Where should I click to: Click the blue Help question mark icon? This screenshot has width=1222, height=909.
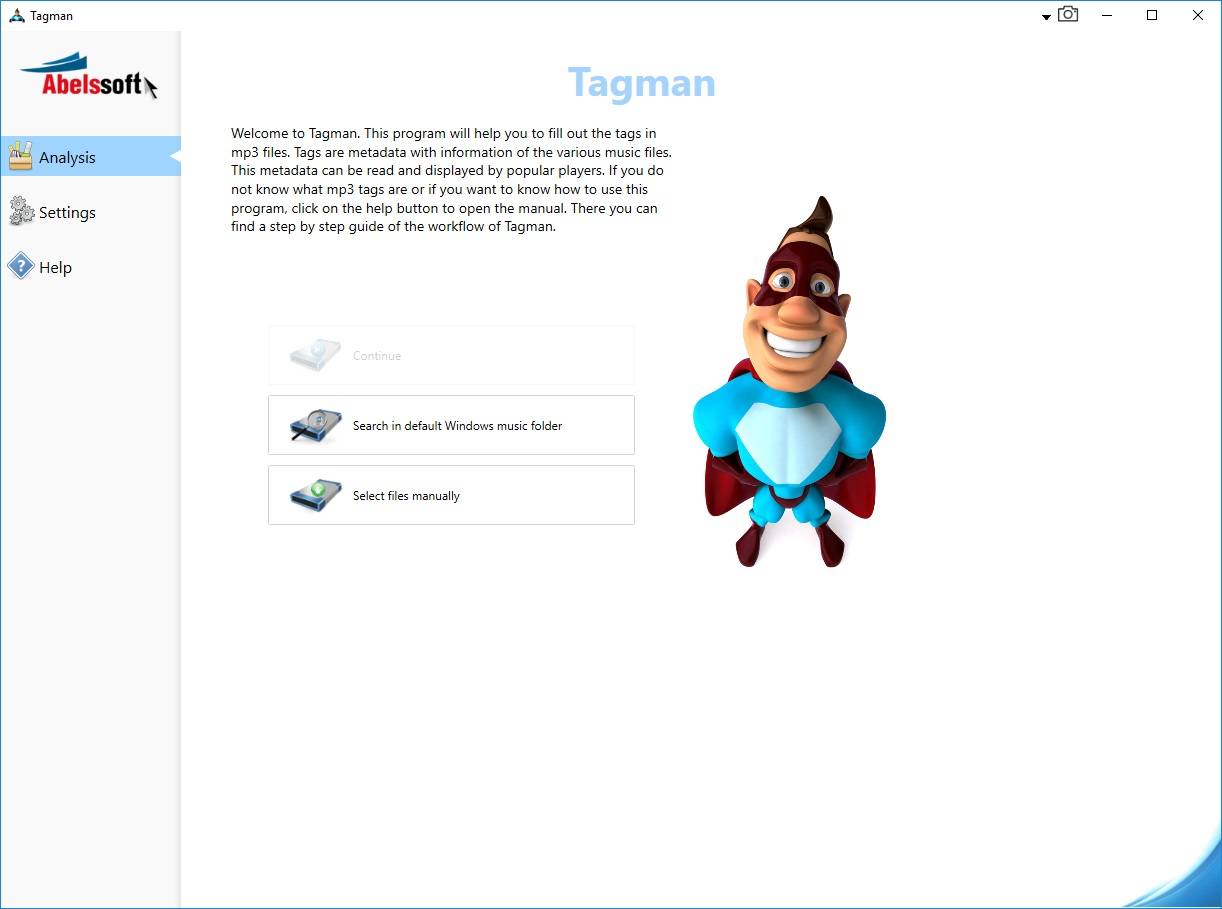pyautogui.click(x=20, y=266)
